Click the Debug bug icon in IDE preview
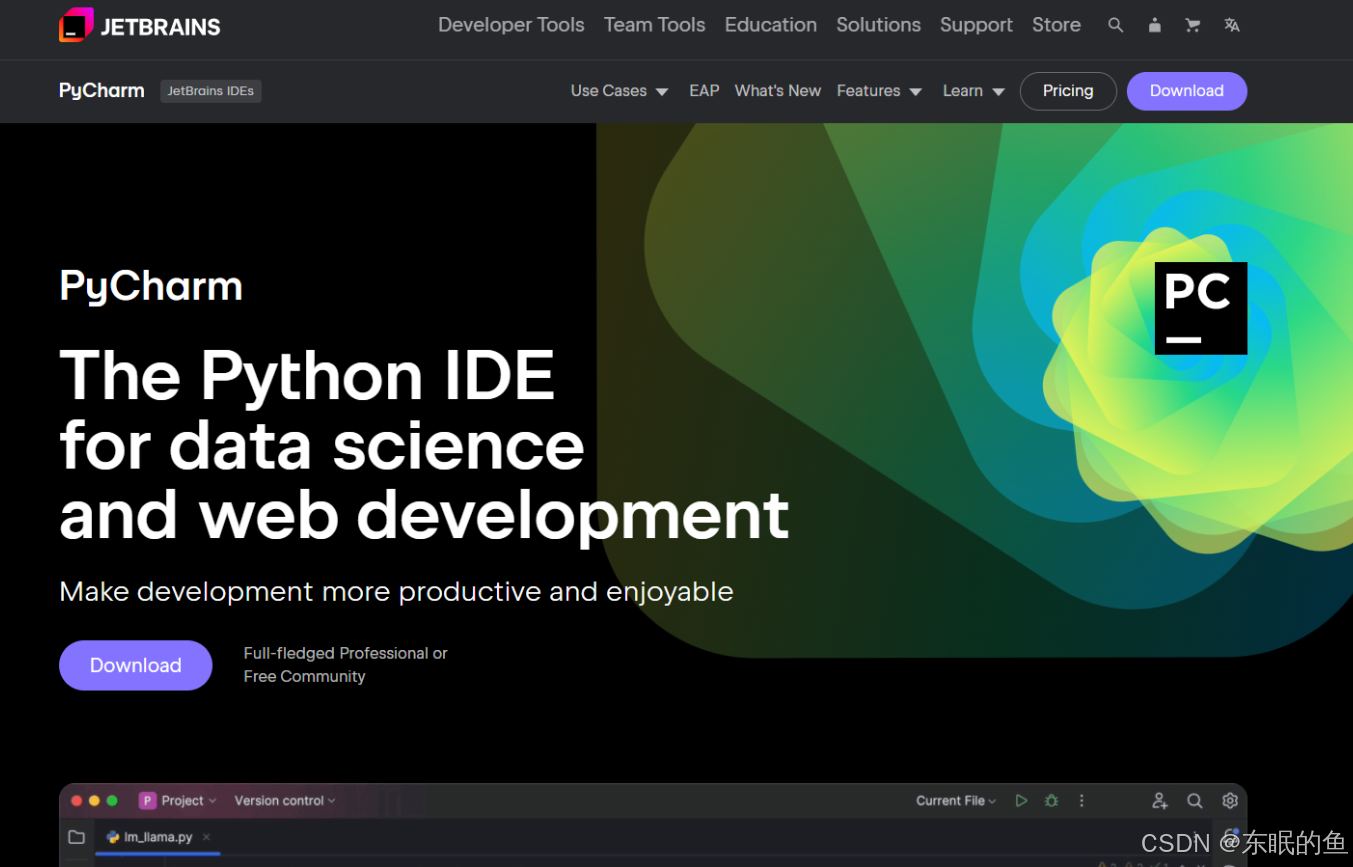Image resolution: width=1353 pixels, height=867 pixels. point(1051,801)
